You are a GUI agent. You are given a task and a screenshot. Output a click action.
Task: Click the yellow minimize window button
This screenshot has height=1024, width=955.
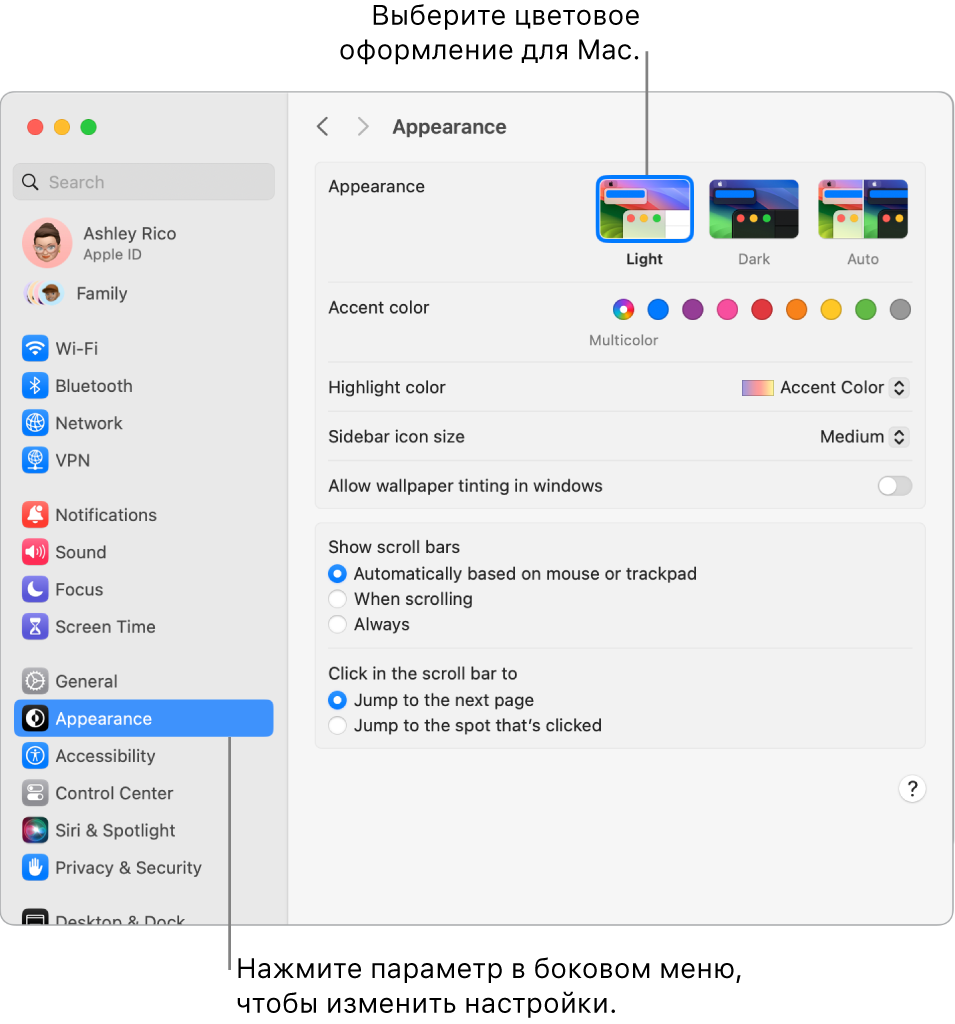pyautogui.click(x=62, y=127)
